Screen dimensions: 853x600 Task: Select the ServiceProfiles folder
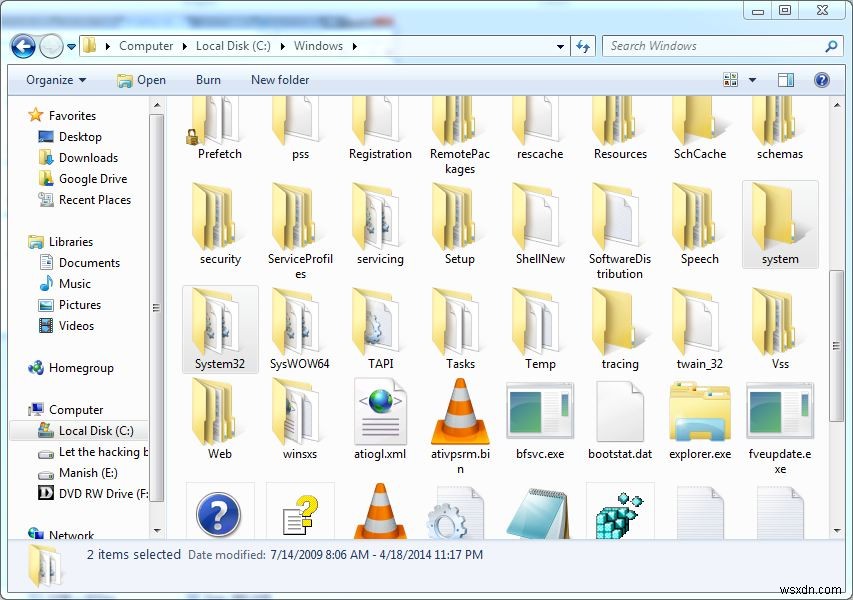[x=300, y=232]
